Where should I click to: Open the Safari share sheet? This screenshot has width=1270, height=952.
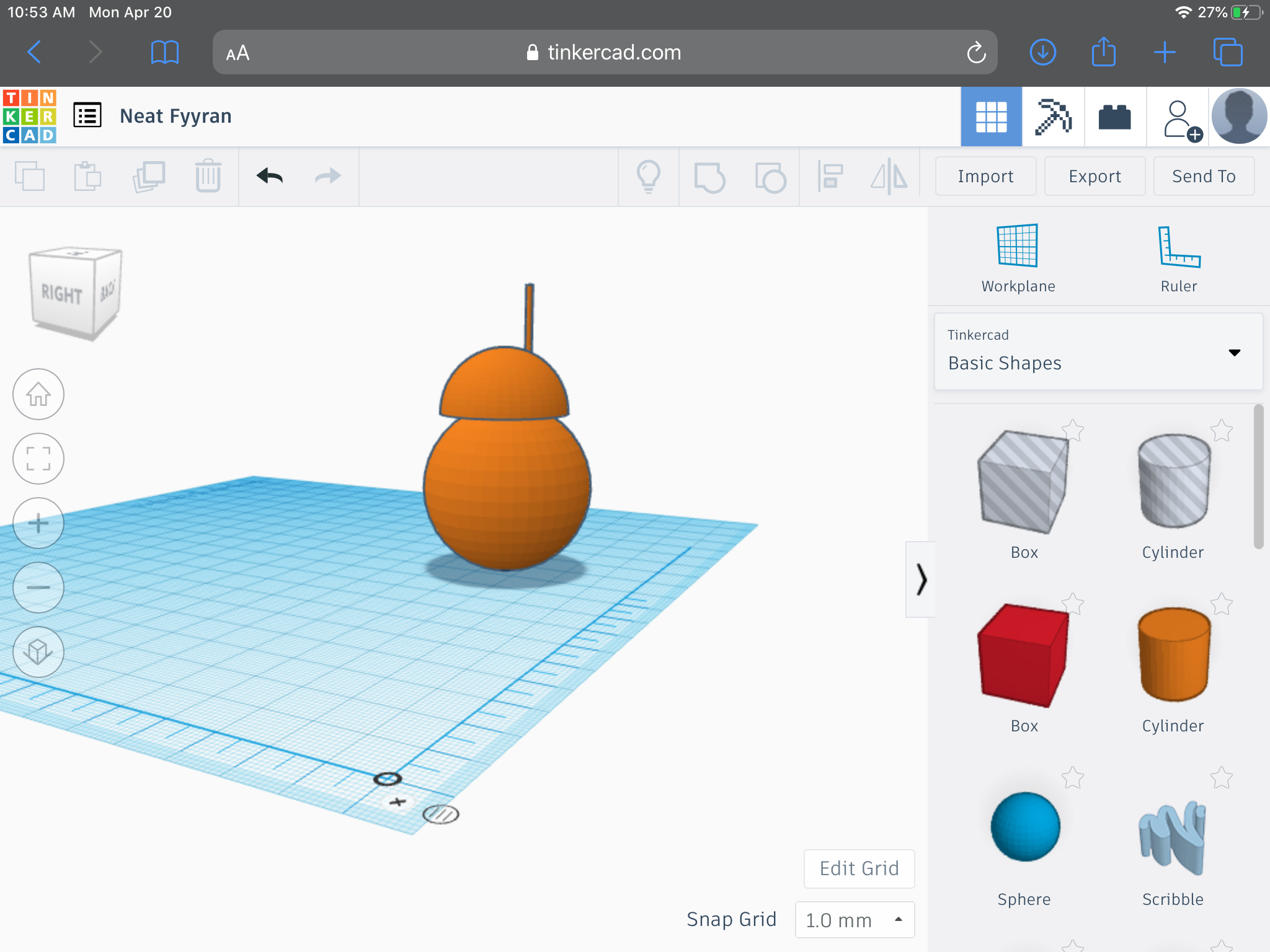[x=1103, y=52]
